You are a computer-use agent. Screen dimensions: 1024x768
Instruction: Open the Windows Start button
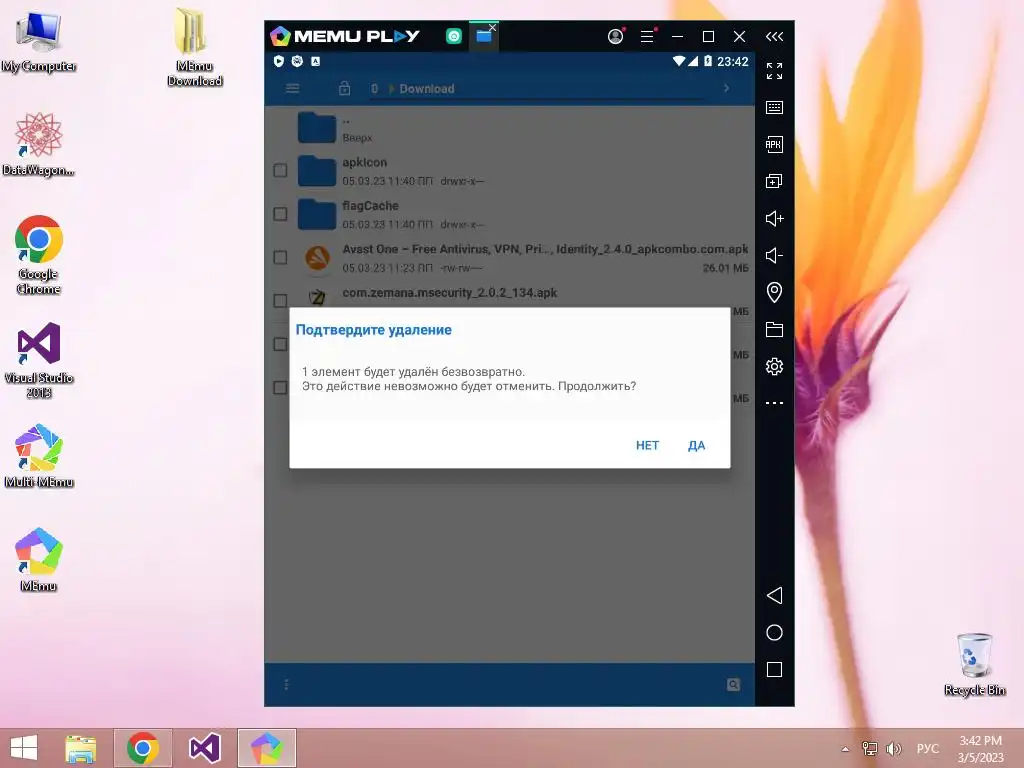pyautogui.click(x=24, y=748)
